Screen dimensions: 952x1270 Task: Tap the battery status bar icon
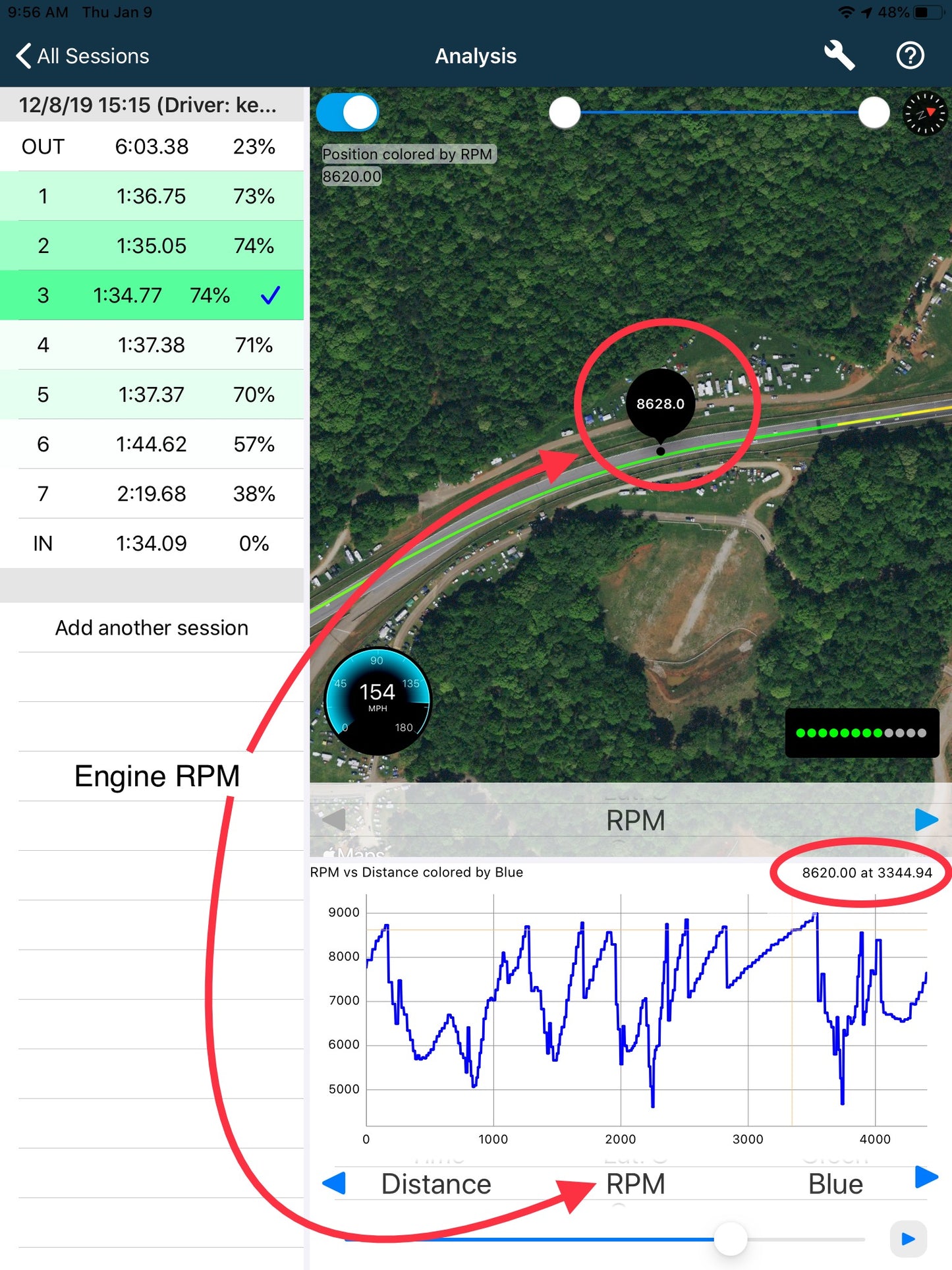click(928, 13)
